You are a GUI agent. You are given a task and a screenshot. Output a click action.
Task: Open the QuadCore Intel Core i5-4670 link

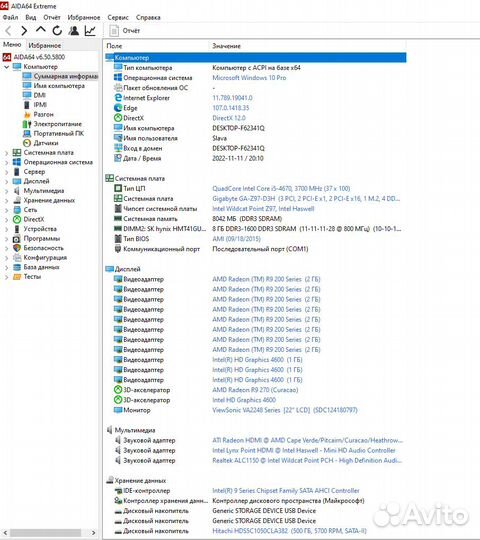click(281, 188)
